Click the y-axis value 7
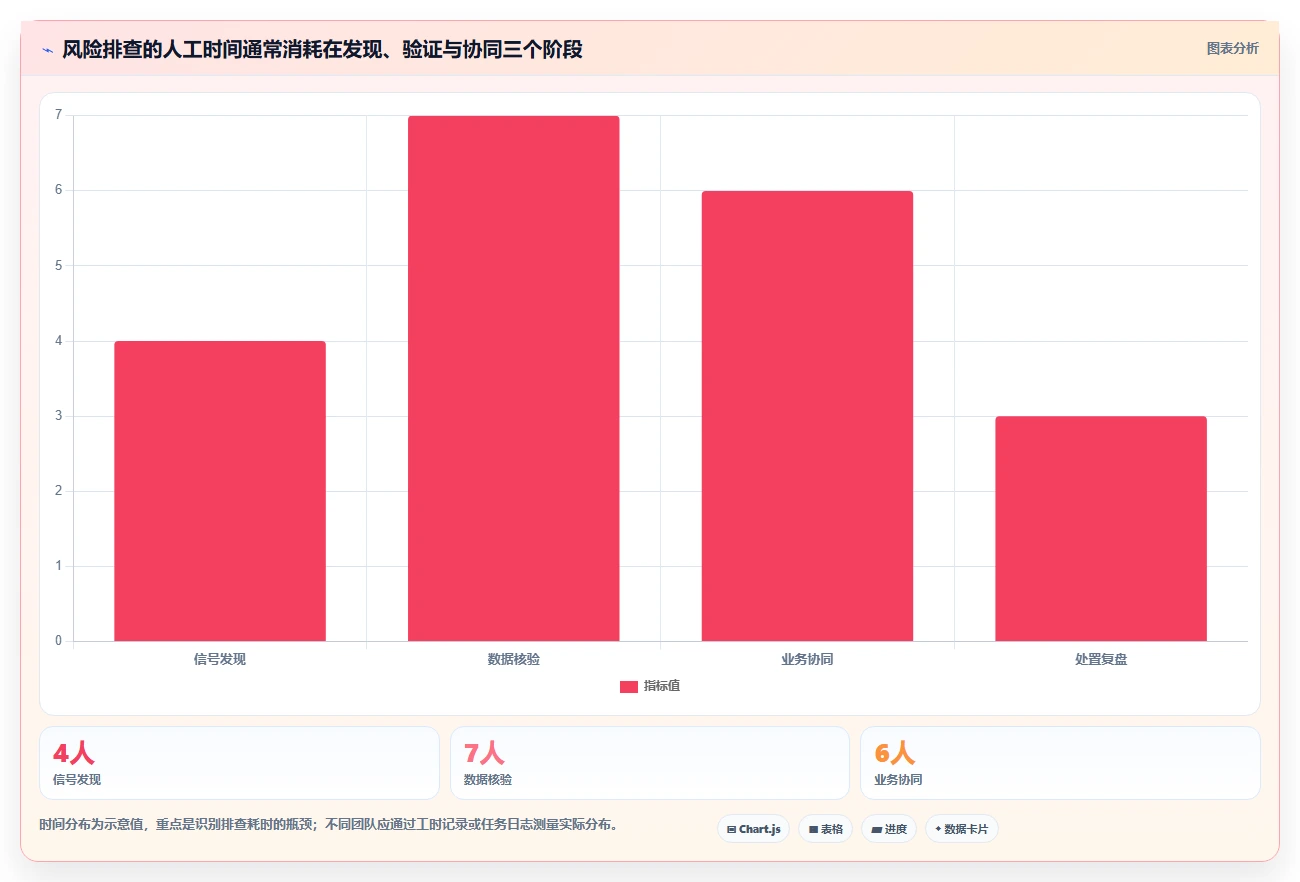 [59, 115]
